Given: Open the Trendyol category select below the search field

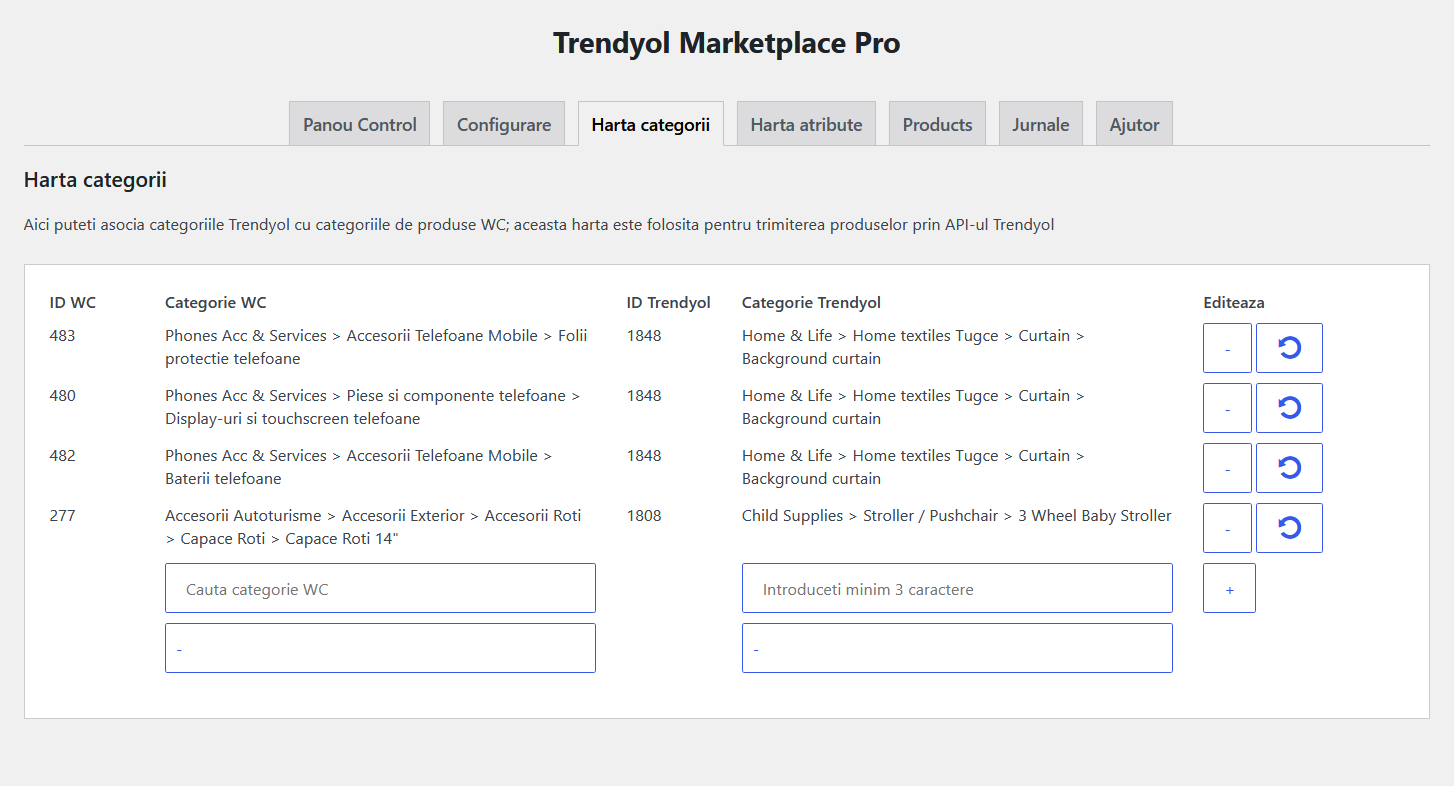Looking at the screenshot, I should (x=957, y=648).
